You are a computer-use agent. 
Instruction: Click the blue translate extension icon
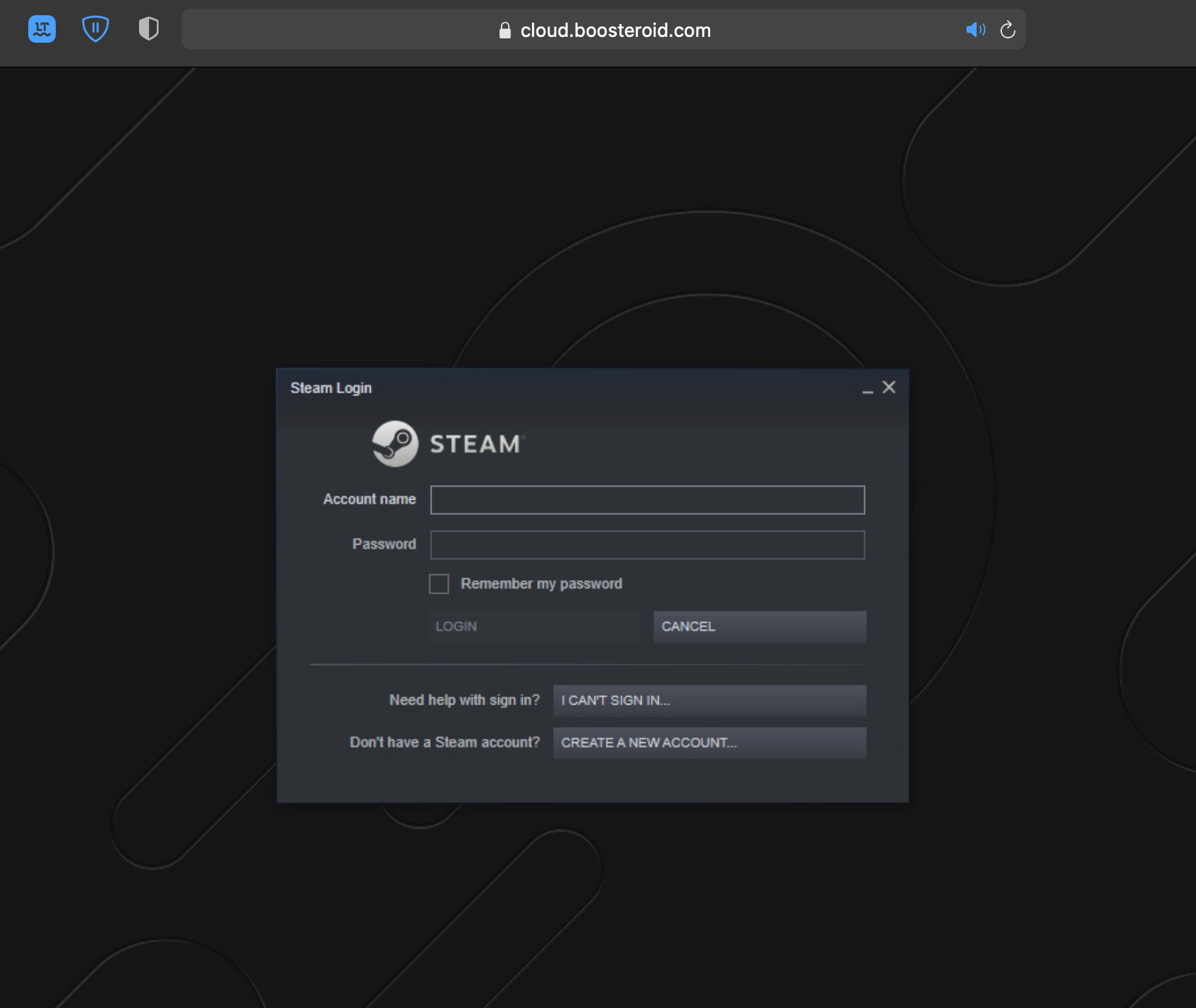(42, 29)
